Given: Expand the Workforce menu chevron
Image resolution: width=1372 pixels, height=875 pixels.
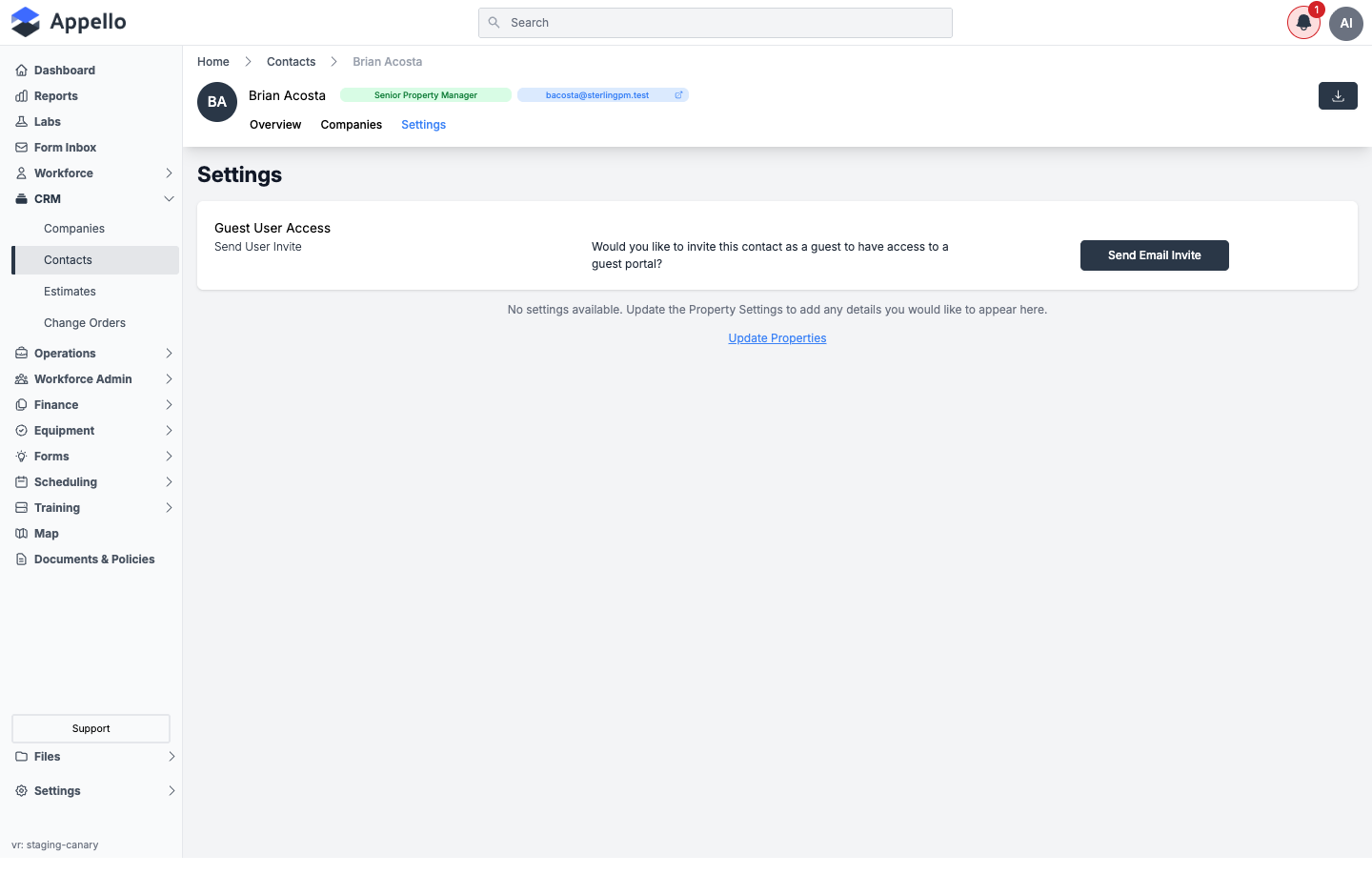Looking at the screenshot, I should (169, 173).
